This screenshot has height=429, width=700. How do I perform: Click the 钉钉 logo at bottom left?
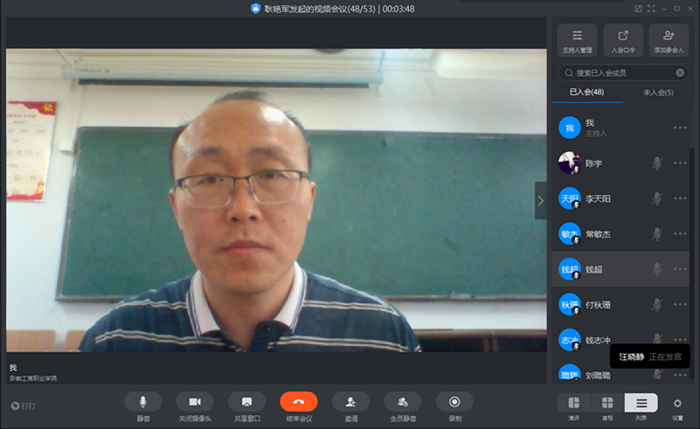click(x=23, y=406)
